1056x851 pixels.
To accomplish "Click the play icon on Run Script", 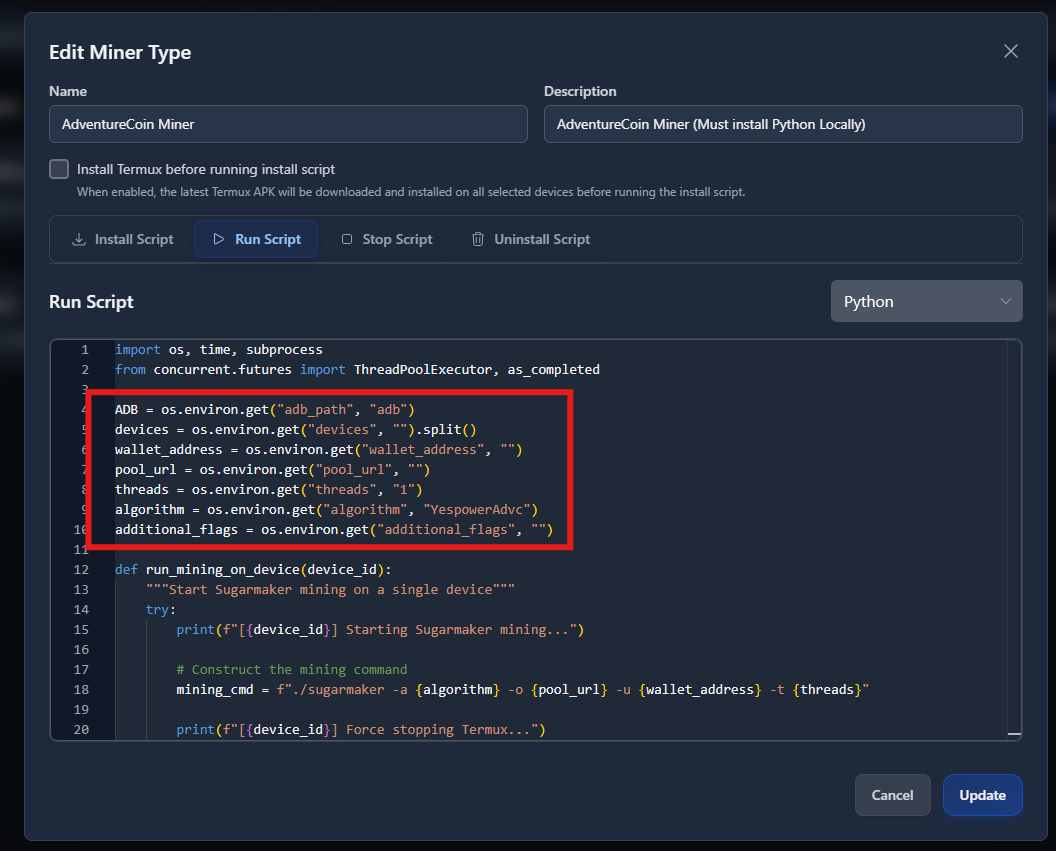I will tap(219, 240).
